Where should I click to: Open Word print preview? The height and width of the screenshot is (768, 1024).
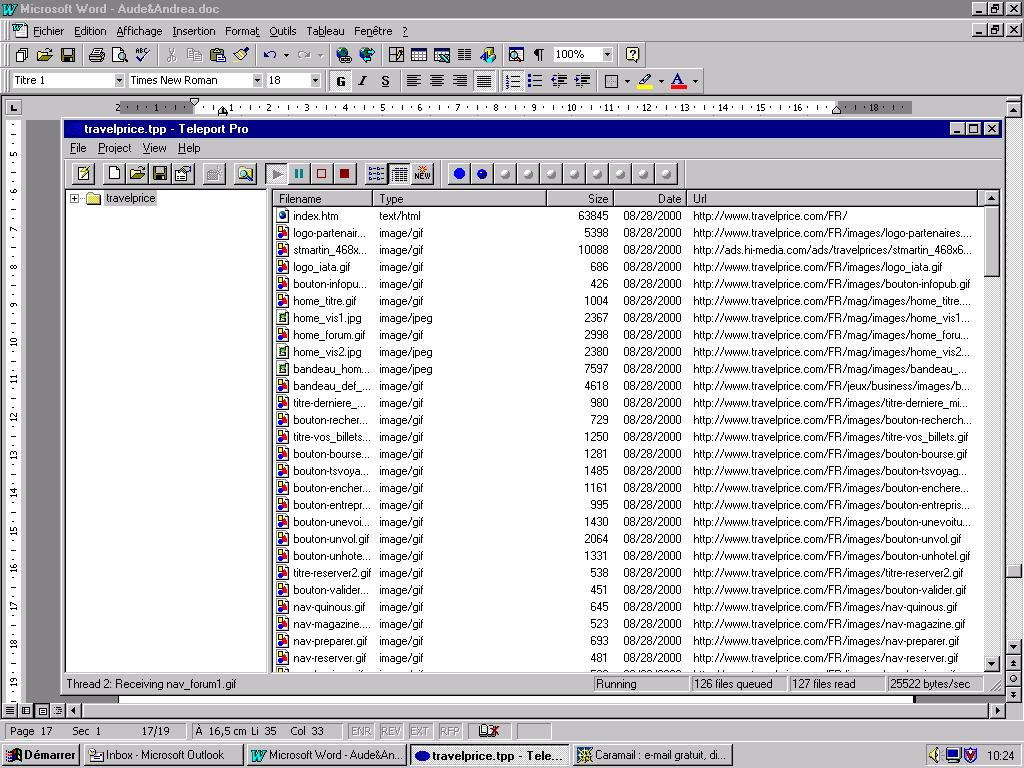(x=120, y=55)
